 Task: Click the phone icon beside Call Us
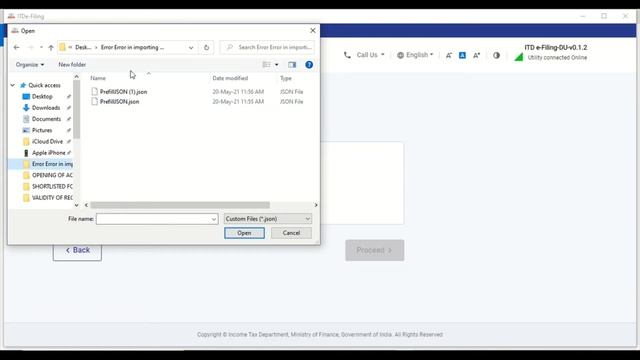coord(347,55)
